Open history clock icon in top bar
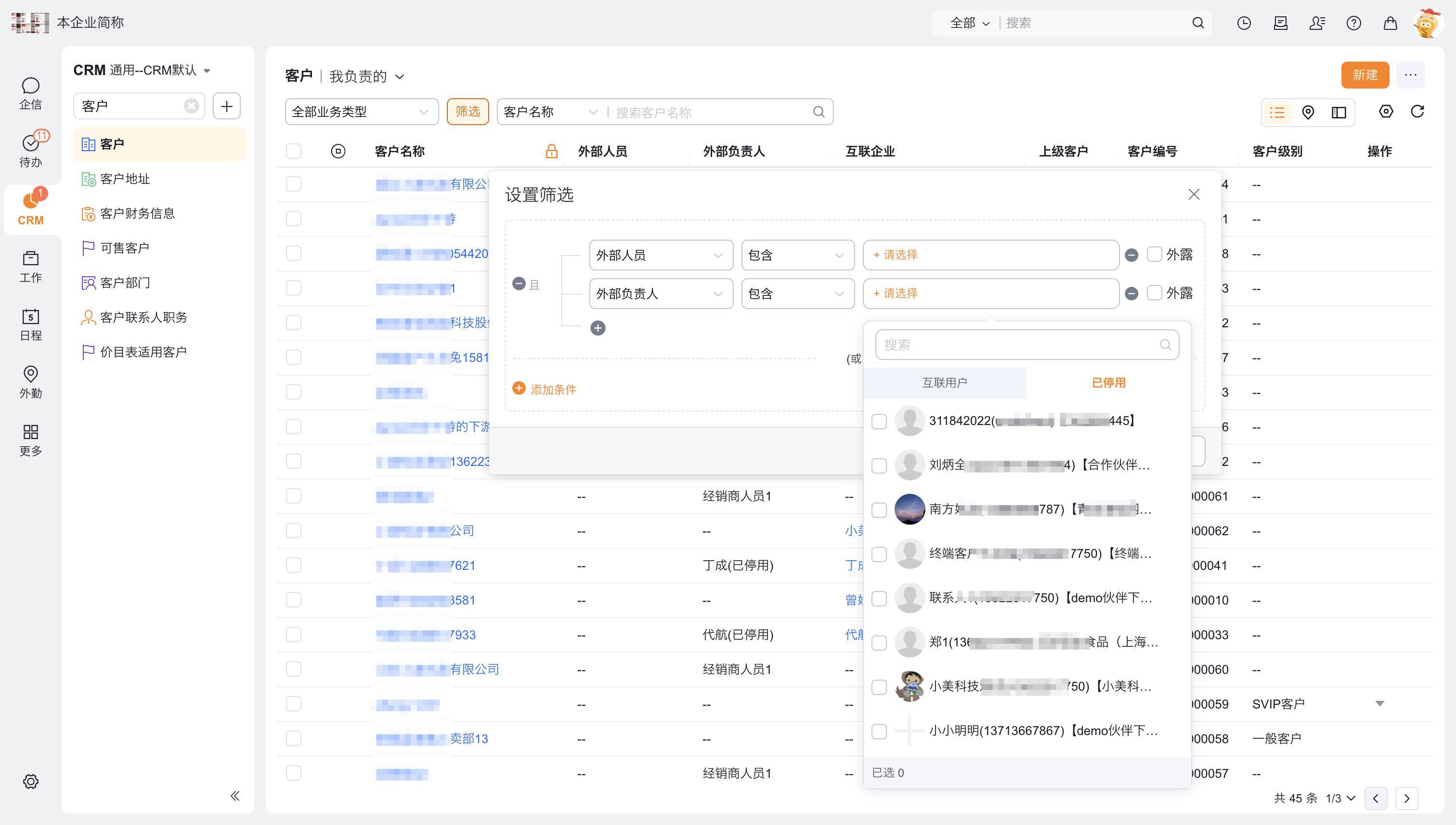 tap(1244, 23)
